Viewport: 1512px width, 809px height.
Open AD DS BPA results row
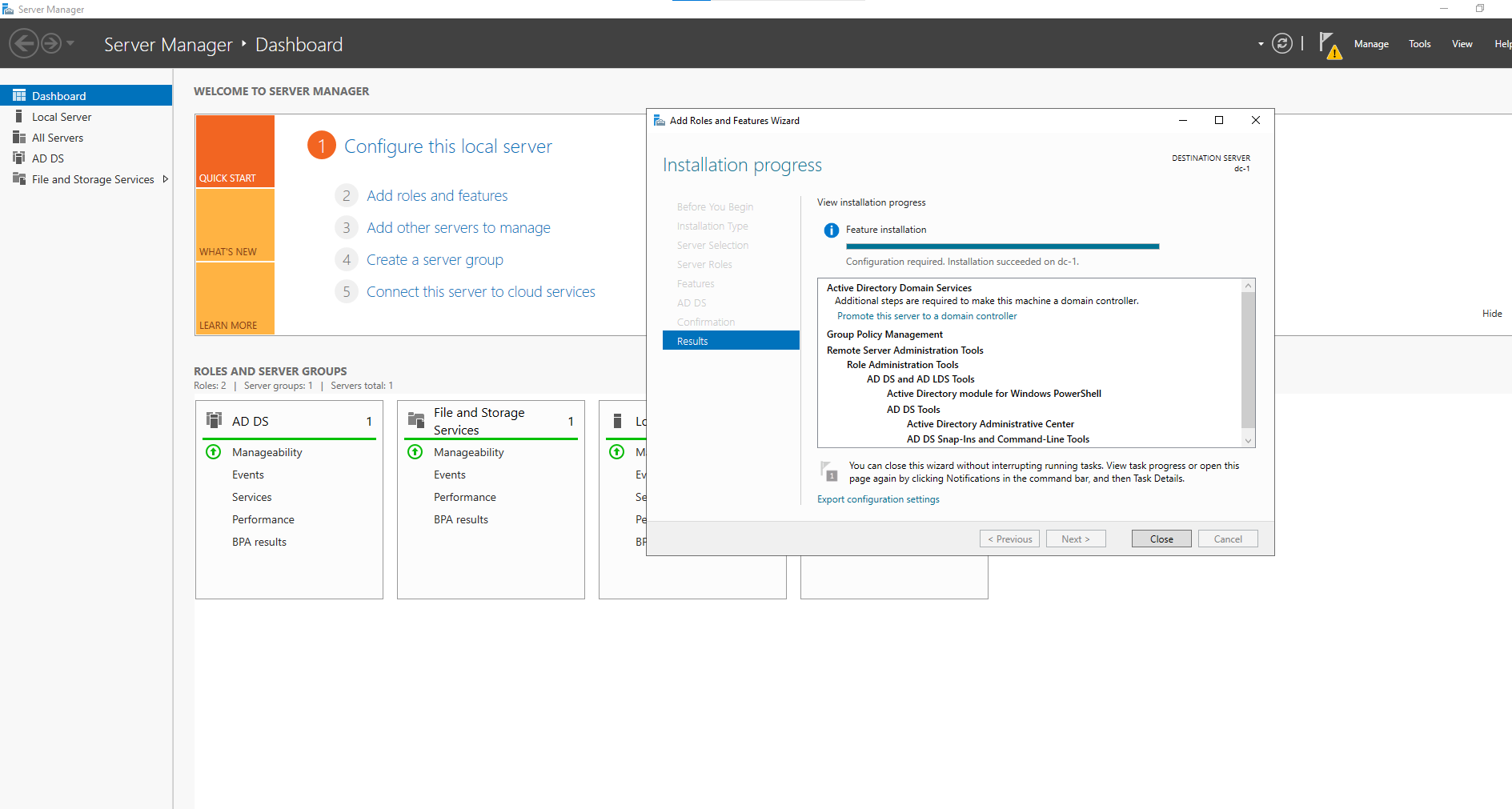click(259, 542)
